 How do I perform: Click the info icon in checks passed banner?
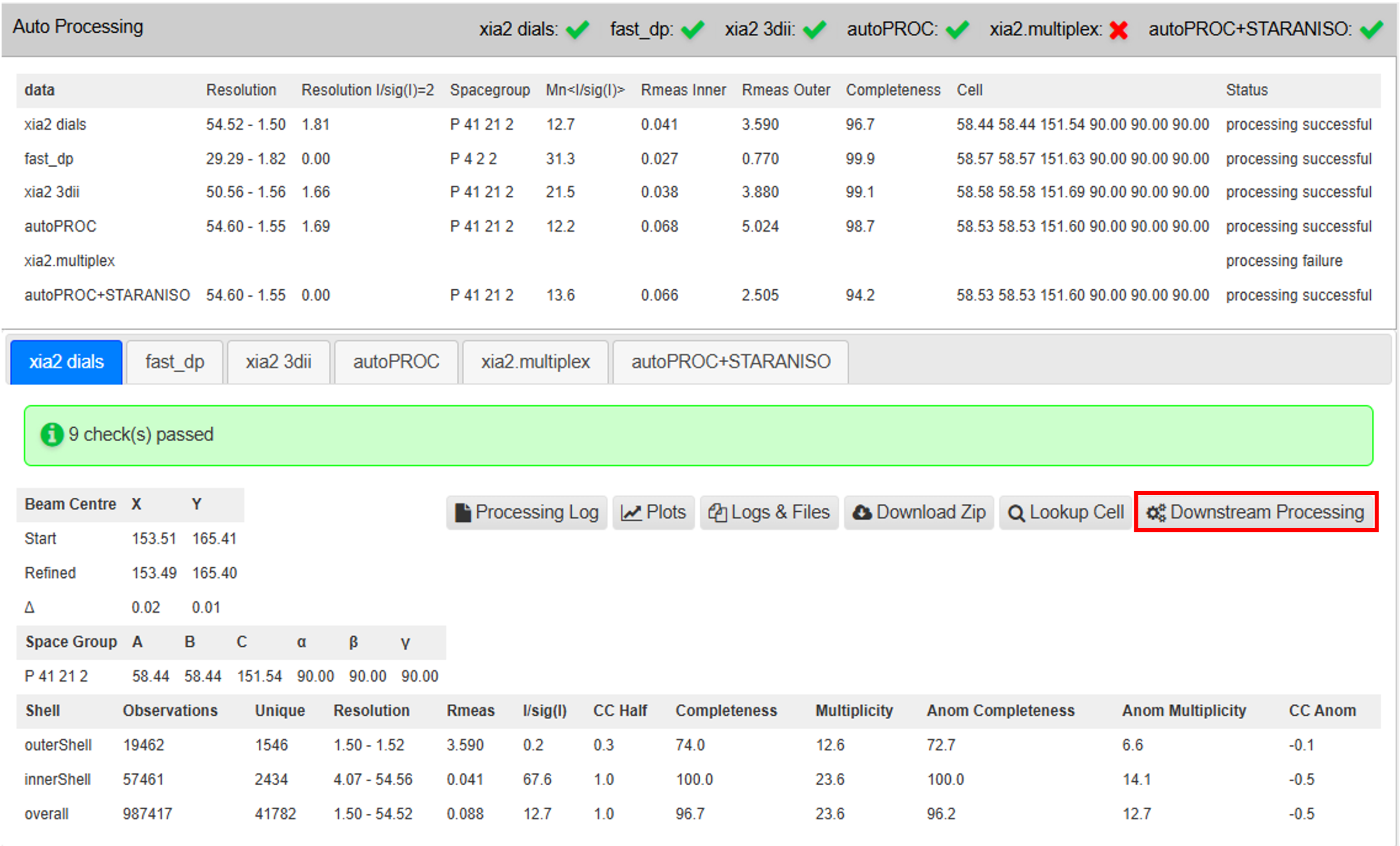point(51,434)
